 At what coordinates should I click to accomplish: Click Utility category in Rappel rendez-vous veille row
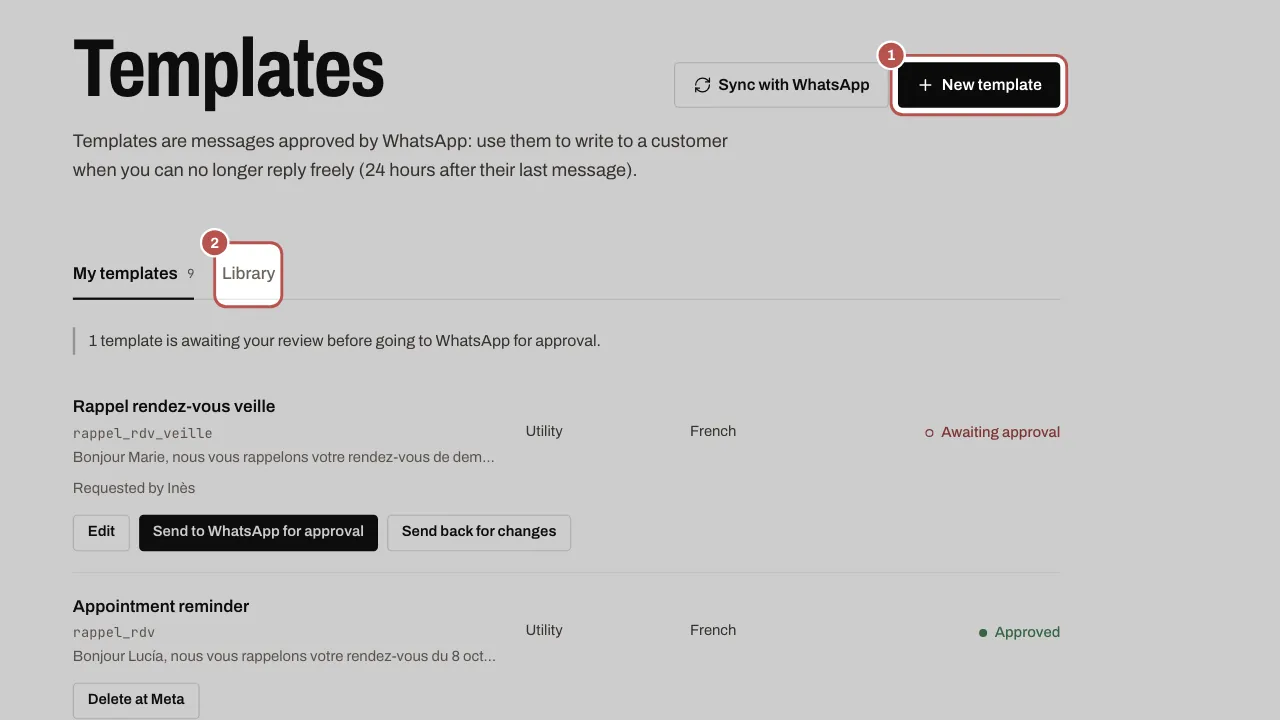pyautogui.click(x=544, y=431)
